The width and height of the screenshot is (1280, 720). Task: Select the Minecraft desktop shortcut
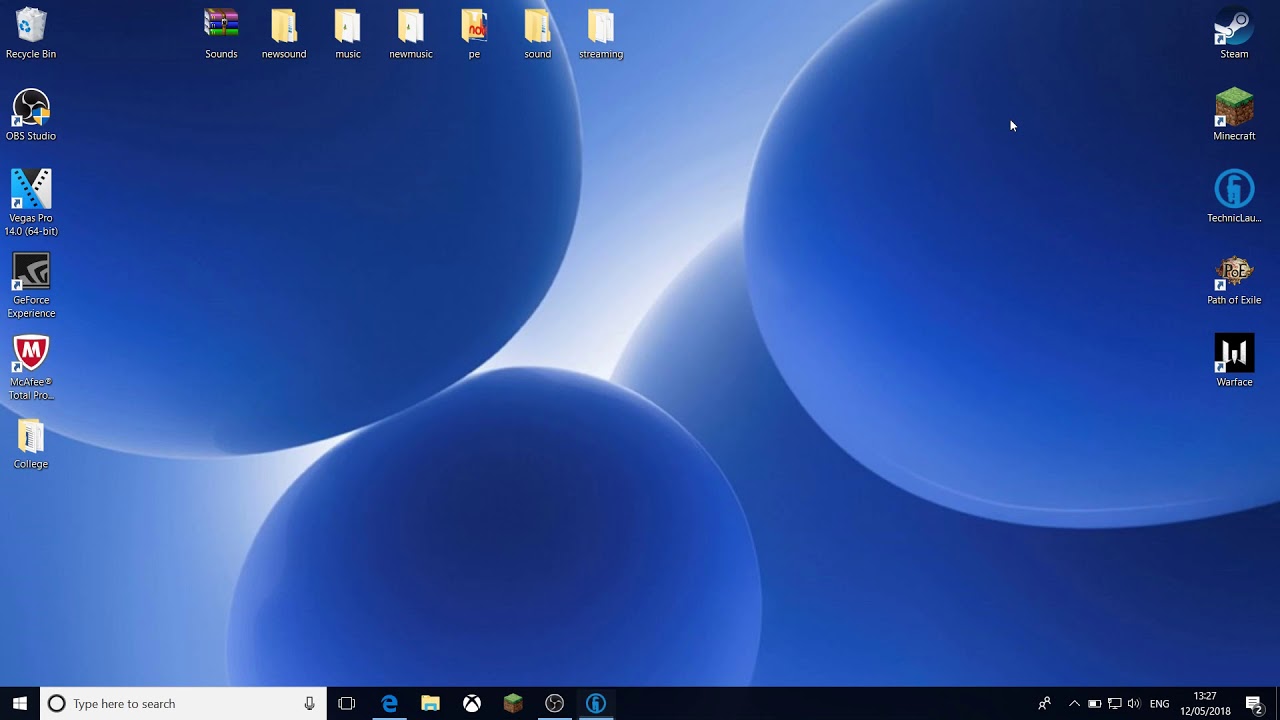pyautogui.click(x=1234, y=115)
